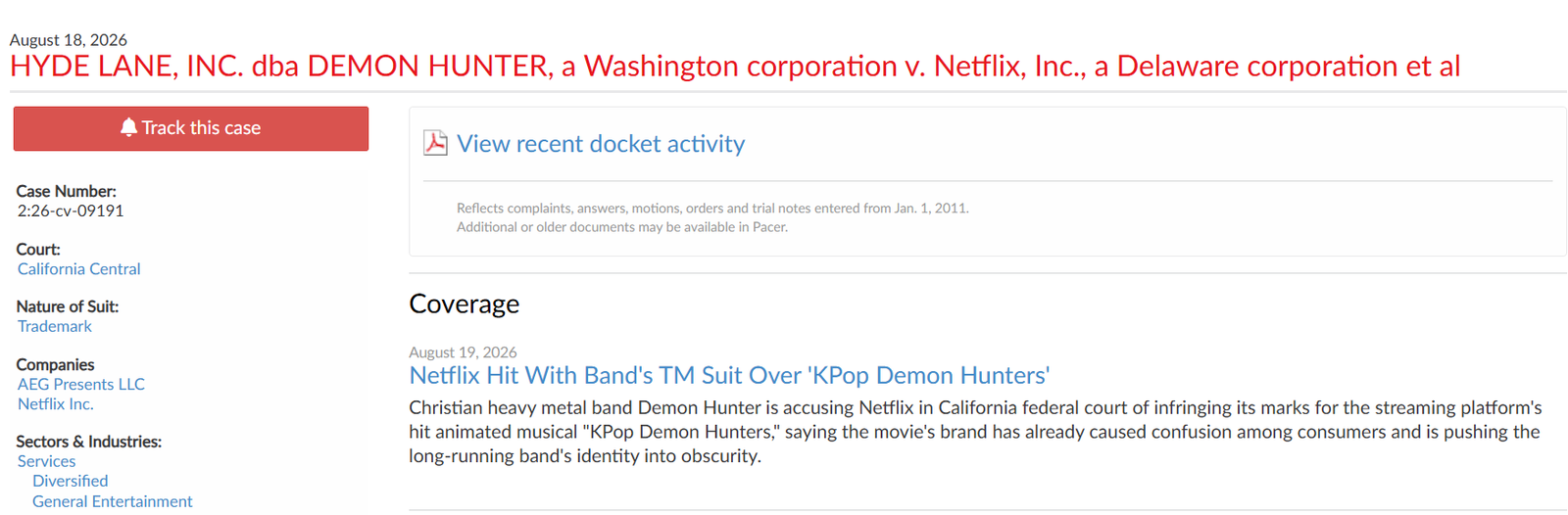Screen dimensions: 1568x515
Task: Open the PDF icon beside docket activity
Action: 435,143
